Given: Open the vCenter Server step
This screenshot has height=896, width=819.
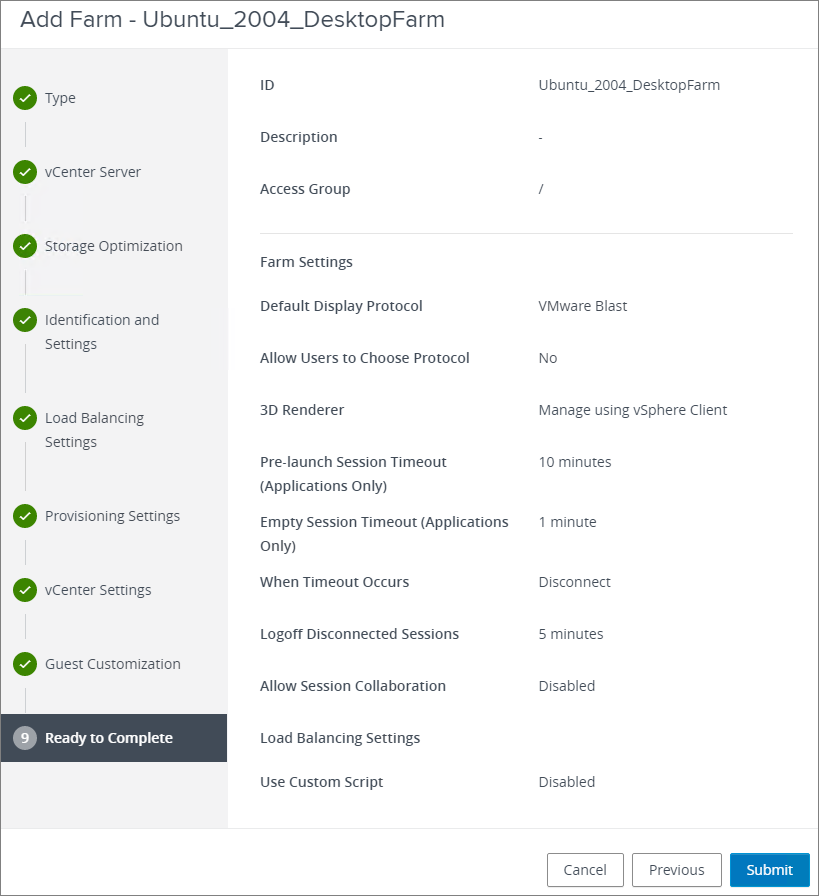Looking at the screenshot, I should click(93, 172).
